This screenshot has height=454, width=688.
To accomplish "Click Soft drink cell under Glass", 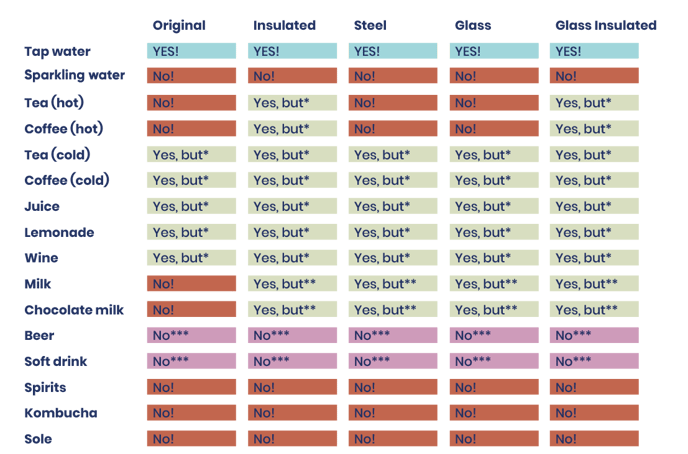I will pos(494,361).
